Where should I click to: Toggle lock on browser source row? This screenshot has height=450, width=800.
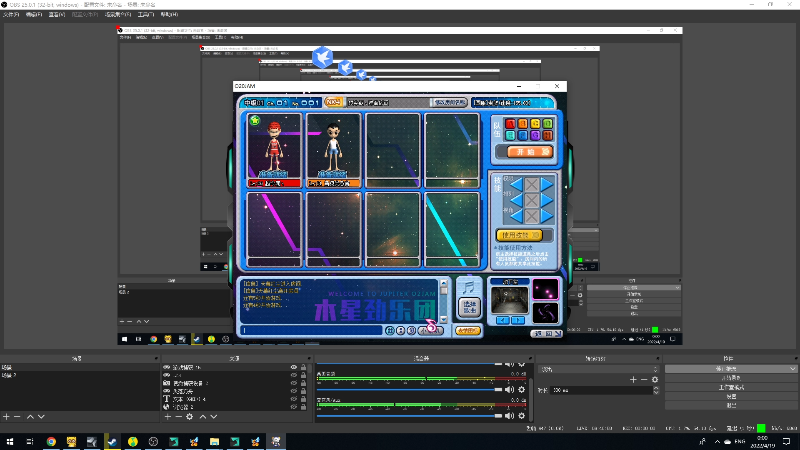pos(304,407)
